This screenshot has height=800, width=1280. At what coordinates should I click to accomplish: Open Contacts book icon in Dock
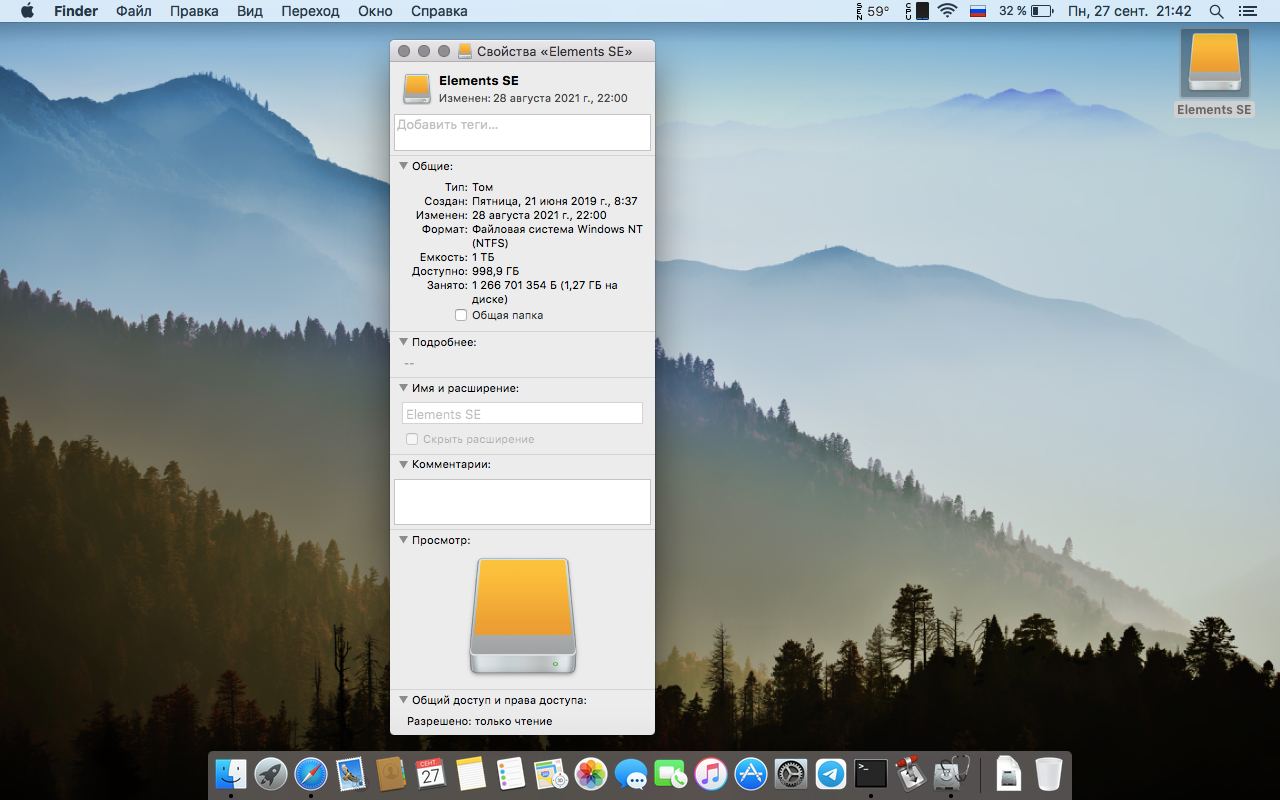coord(391,774)
